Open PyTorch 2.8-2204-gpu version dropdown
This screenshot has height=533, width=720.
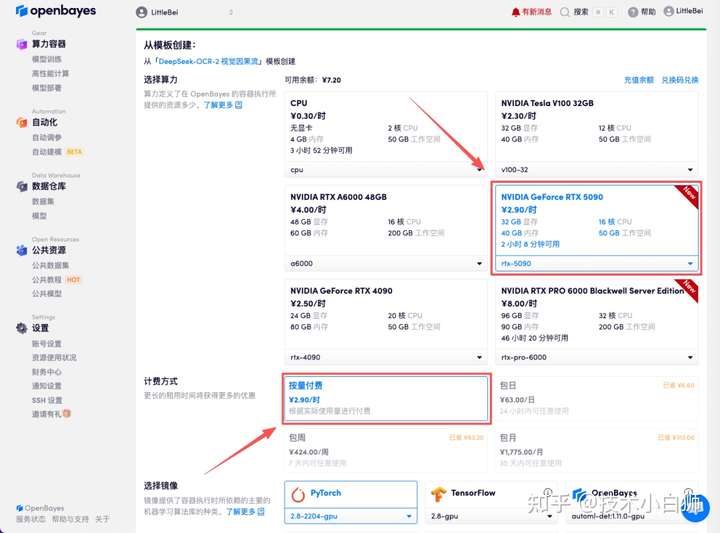[x=351, y=516]
